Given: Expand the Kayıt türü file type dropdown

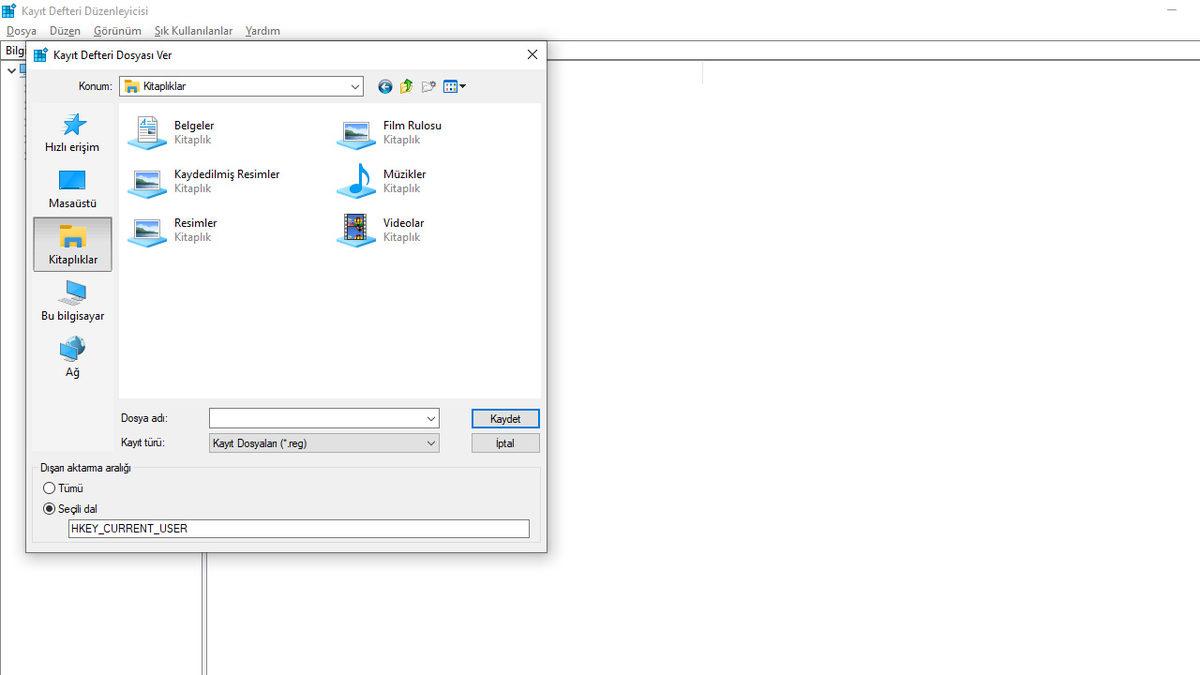Looking at the screenshot, I should pyautogui.click(x=429, y=443).
